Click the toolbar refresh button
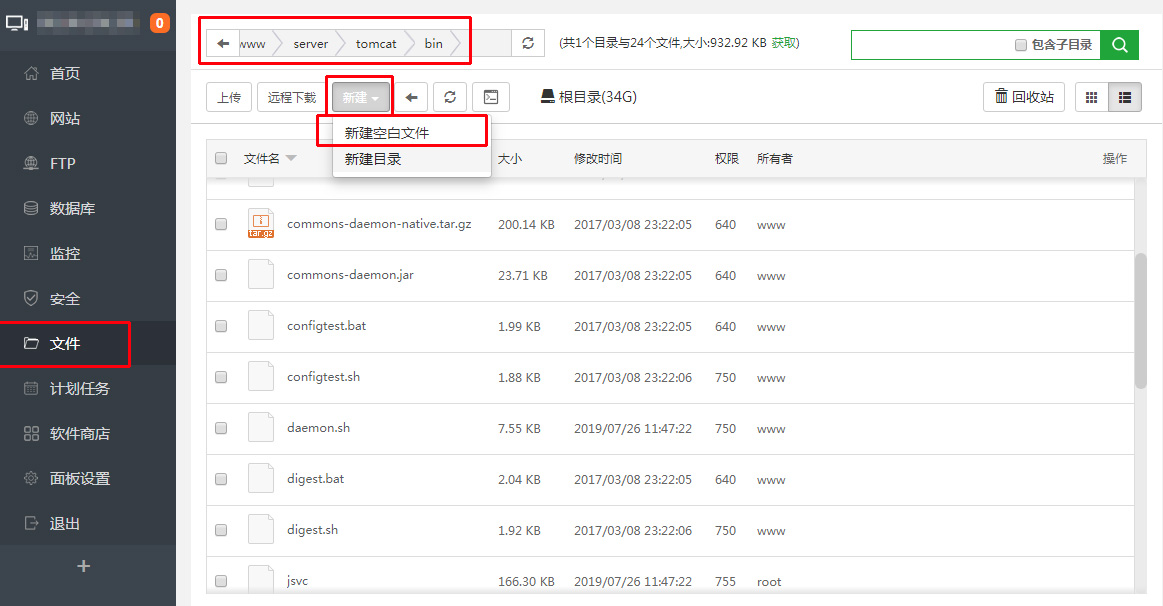The width and height of the screenshot is (1163, 606). [450, 97]
